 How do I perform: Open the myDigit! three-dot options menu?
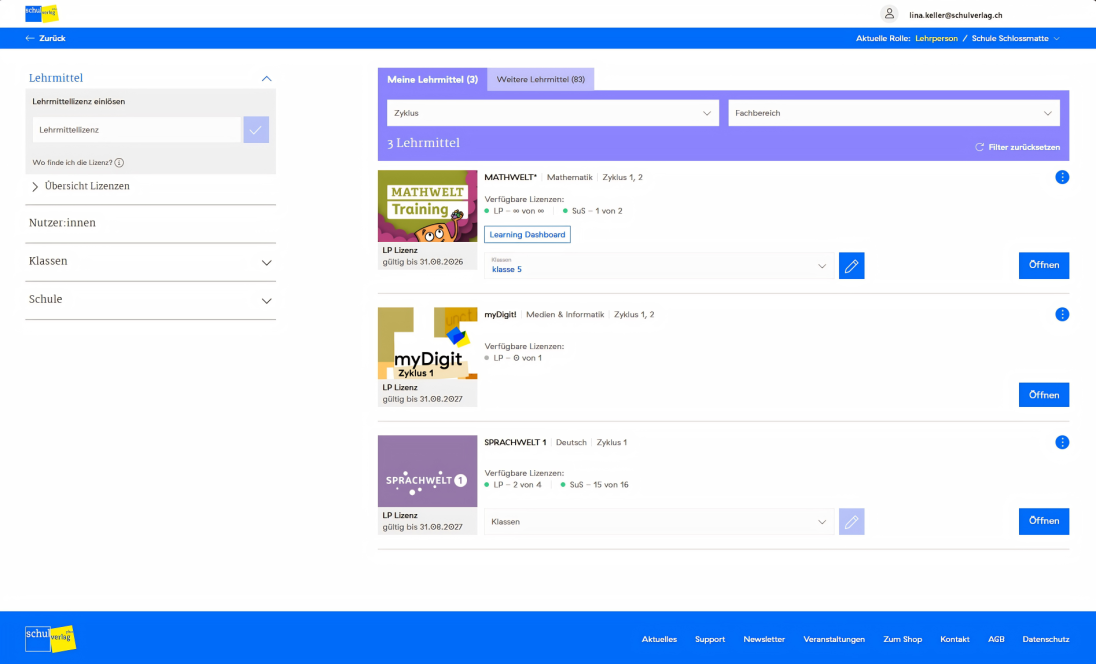pos(1062,314)
